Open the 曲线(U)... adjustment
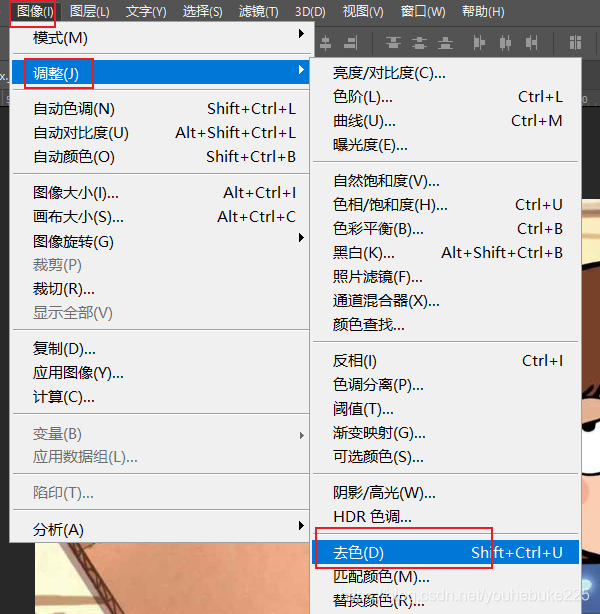This screenshot has height=614, width=600. [x=446, y=121]
